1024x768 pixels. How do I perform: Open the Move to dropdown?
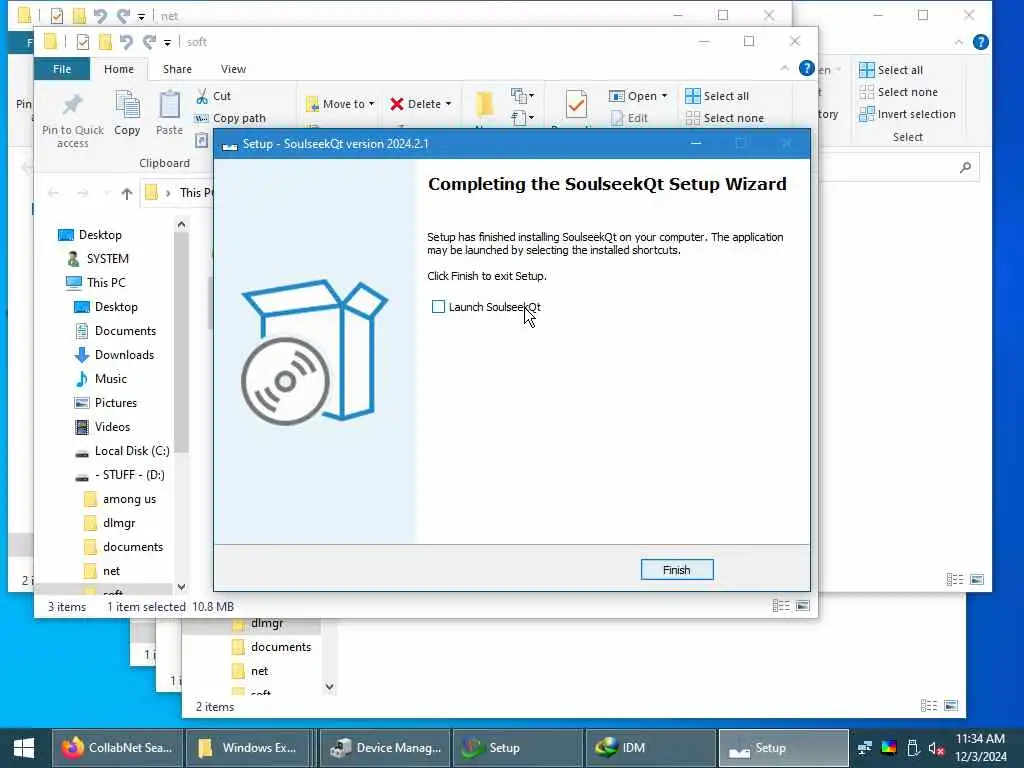[x=340, y=104]
